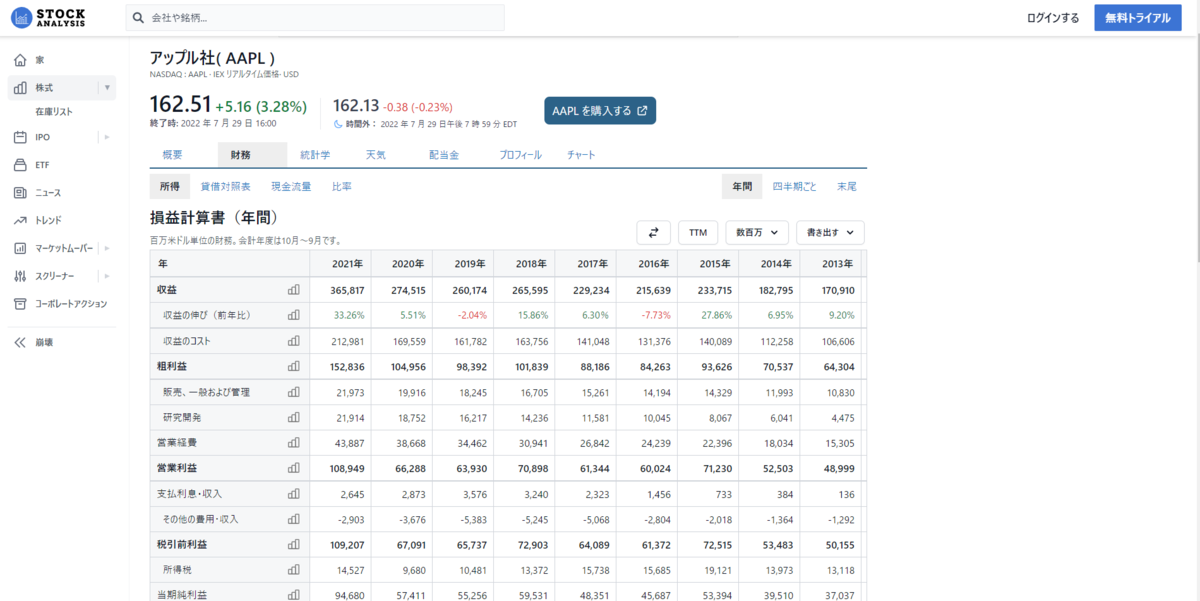Expand 株式 sidebar submenu arrow
Viewport: 1200px width, 601px height.
pyautogui.click(x=107, y=88)
